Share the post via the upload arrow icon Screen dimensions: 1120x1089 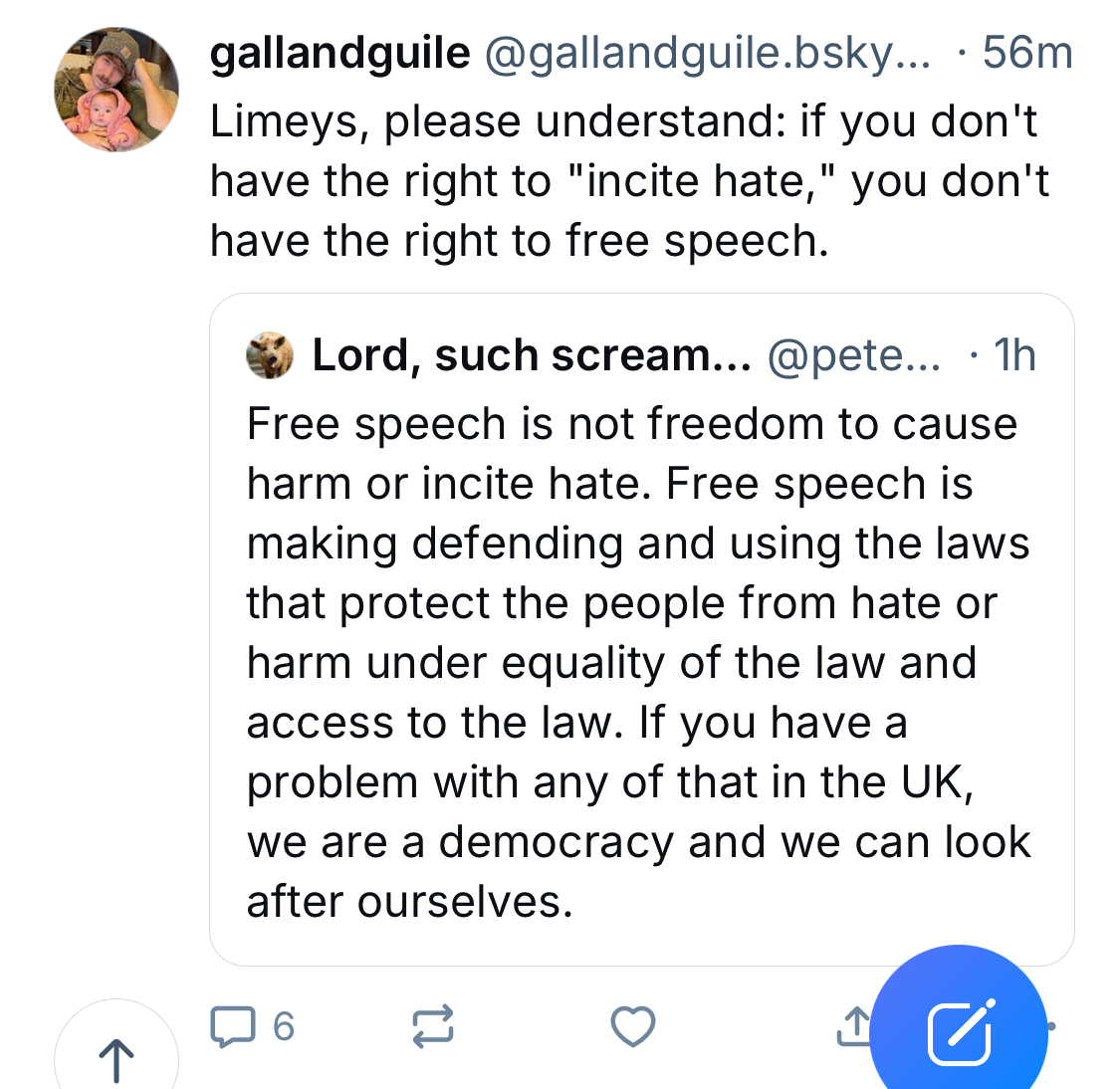pos(852,1025)
